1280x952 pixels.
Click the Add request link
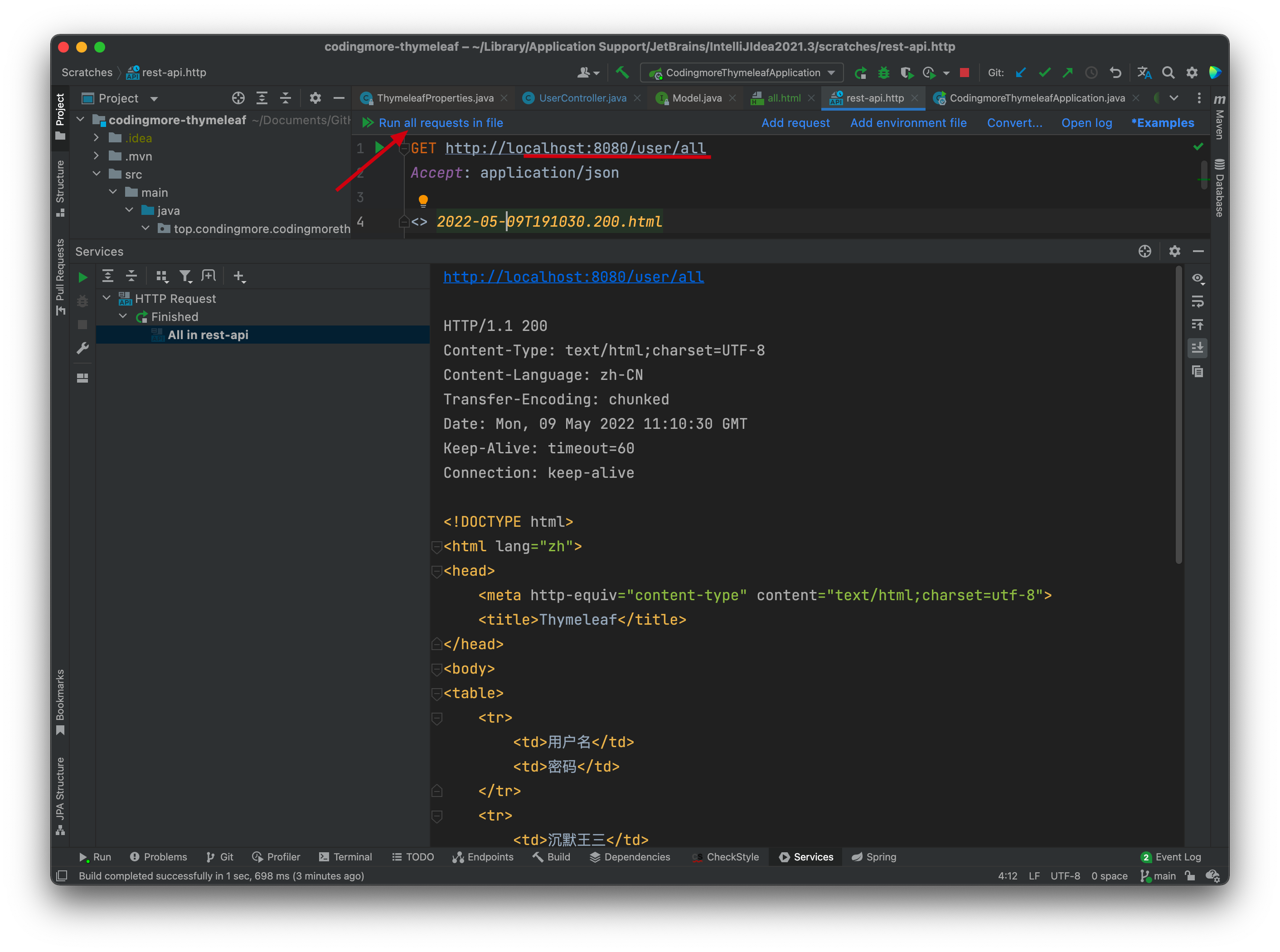(795, 123)
